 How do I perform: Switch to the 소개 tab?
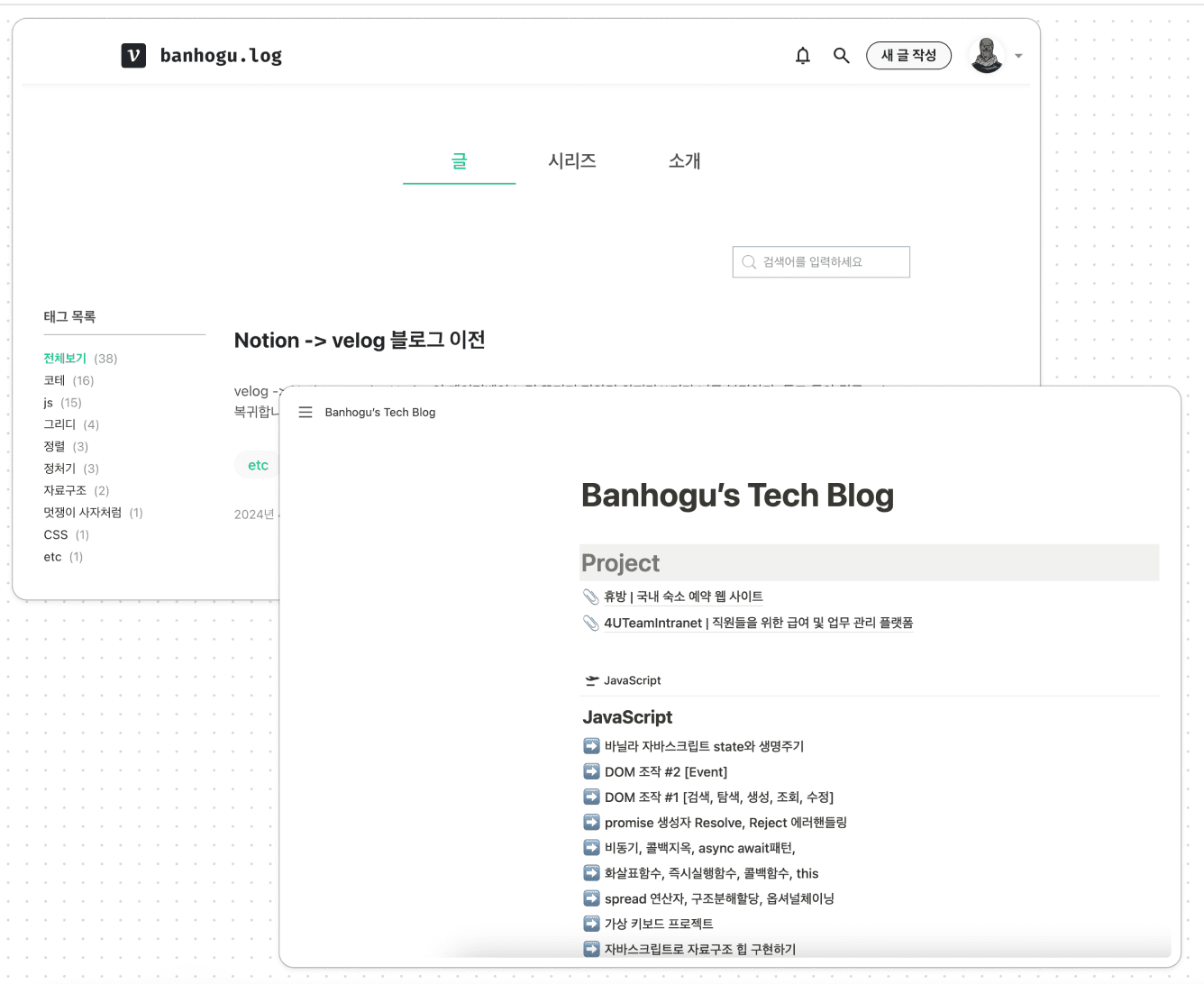pyautogui.click(x=684, y=161)
